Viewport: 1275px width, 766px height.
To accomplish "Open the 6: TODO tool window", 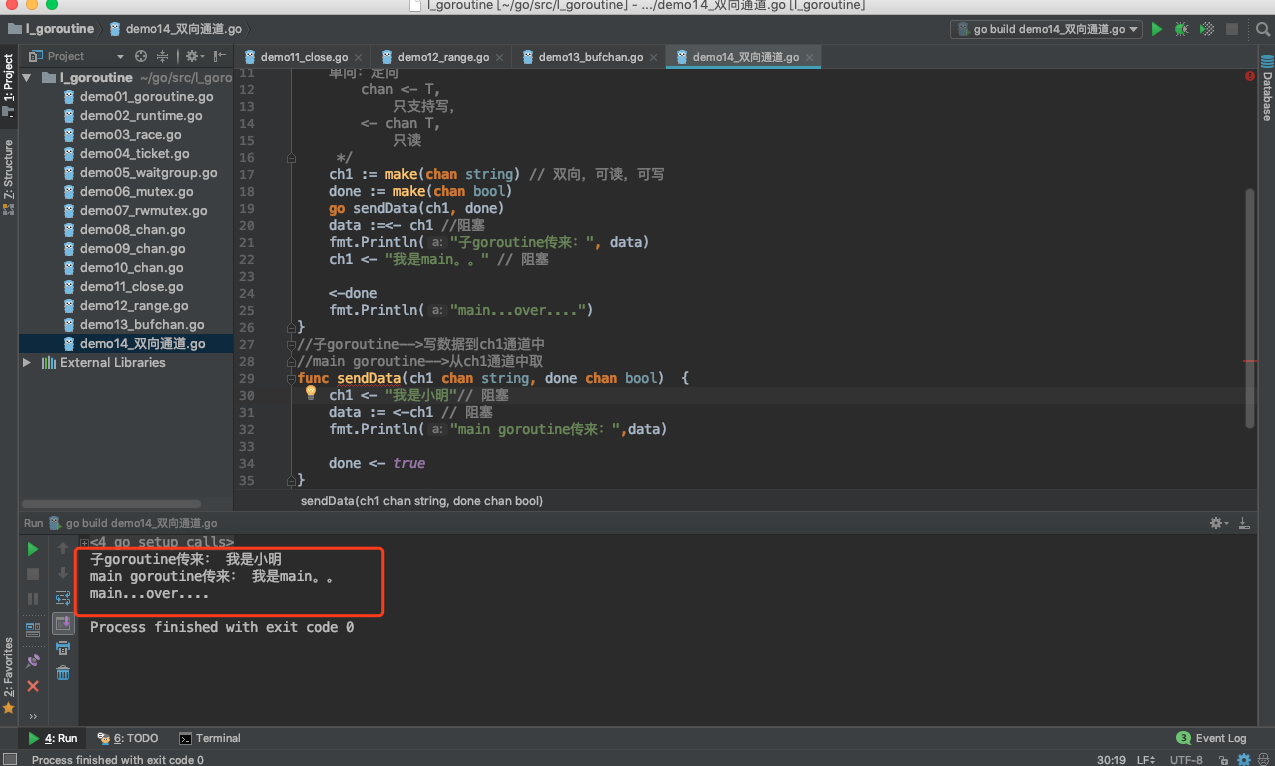I will [127, 738].
